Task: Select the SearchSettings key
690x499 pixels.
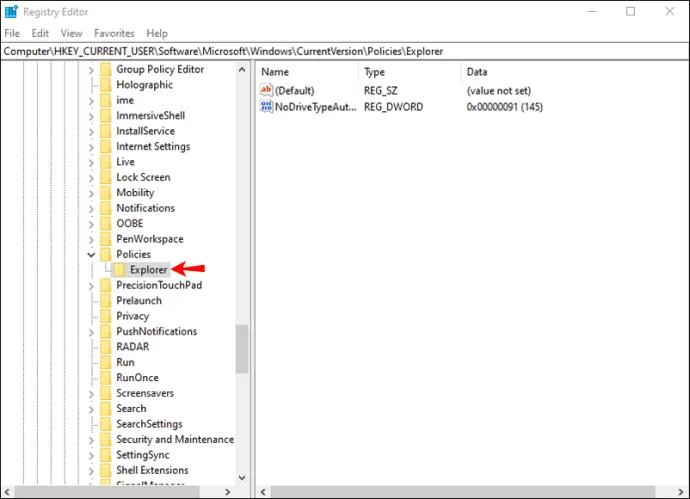Action: click(x=149, y=424)
